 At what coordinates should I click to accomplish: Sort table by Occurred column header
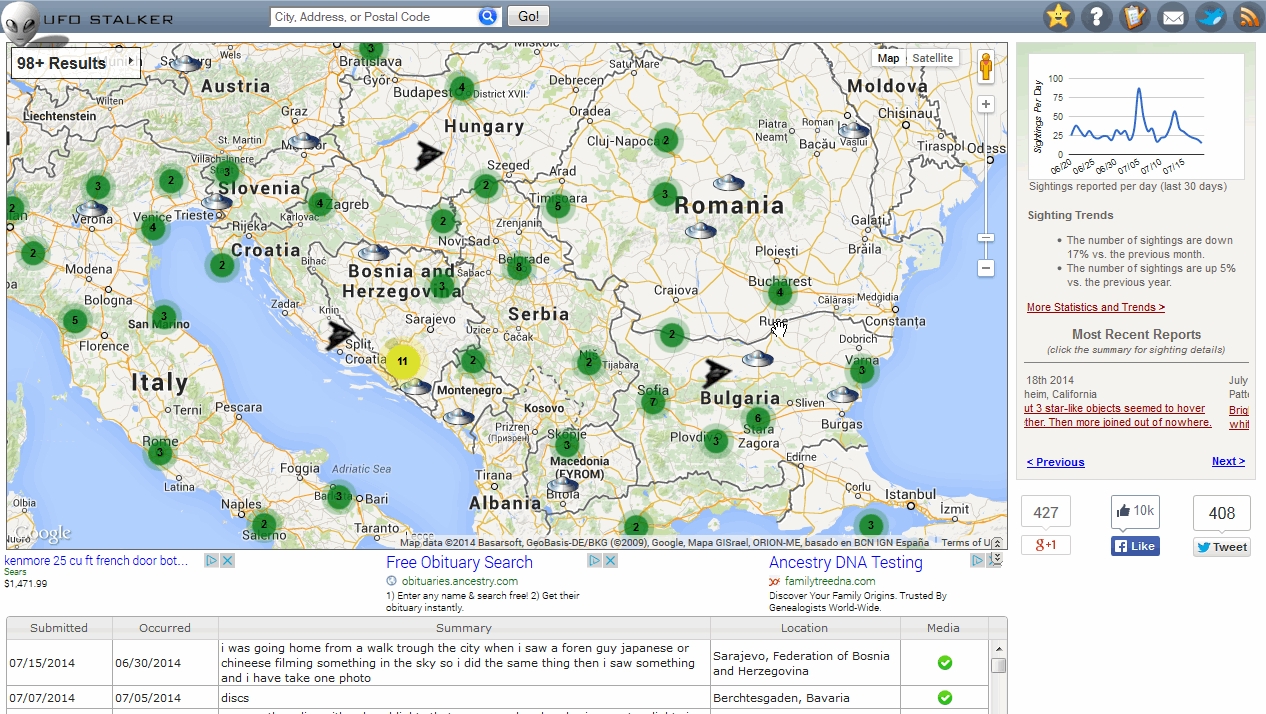pyautogui.click(x=165, y=628)
